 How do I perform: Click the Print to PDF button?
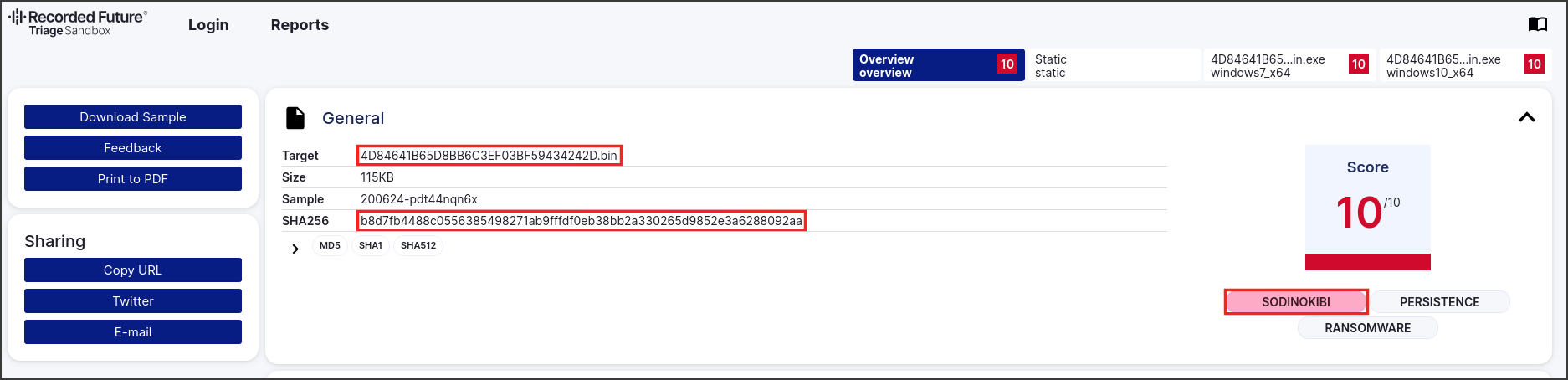click(133, 179)
